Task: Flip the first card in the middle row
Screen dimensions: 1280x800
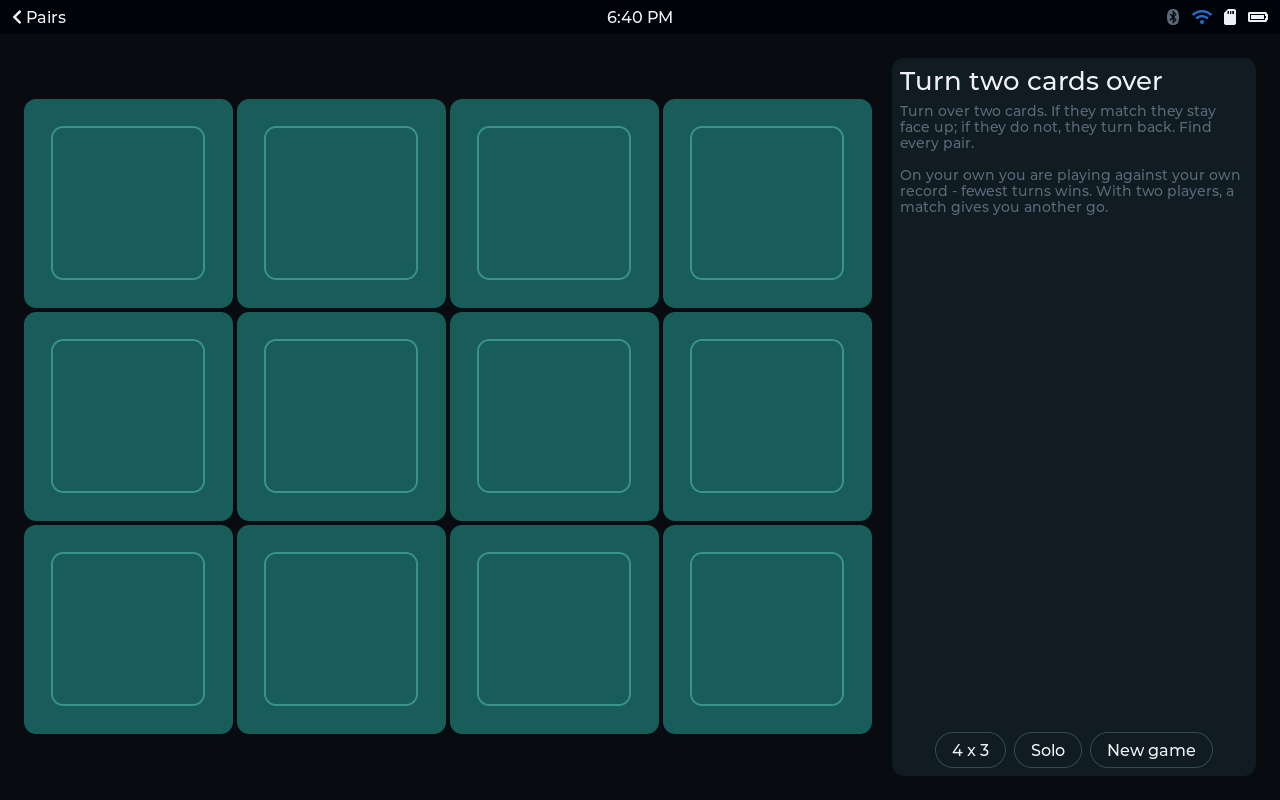Action: tap(128, 416)
